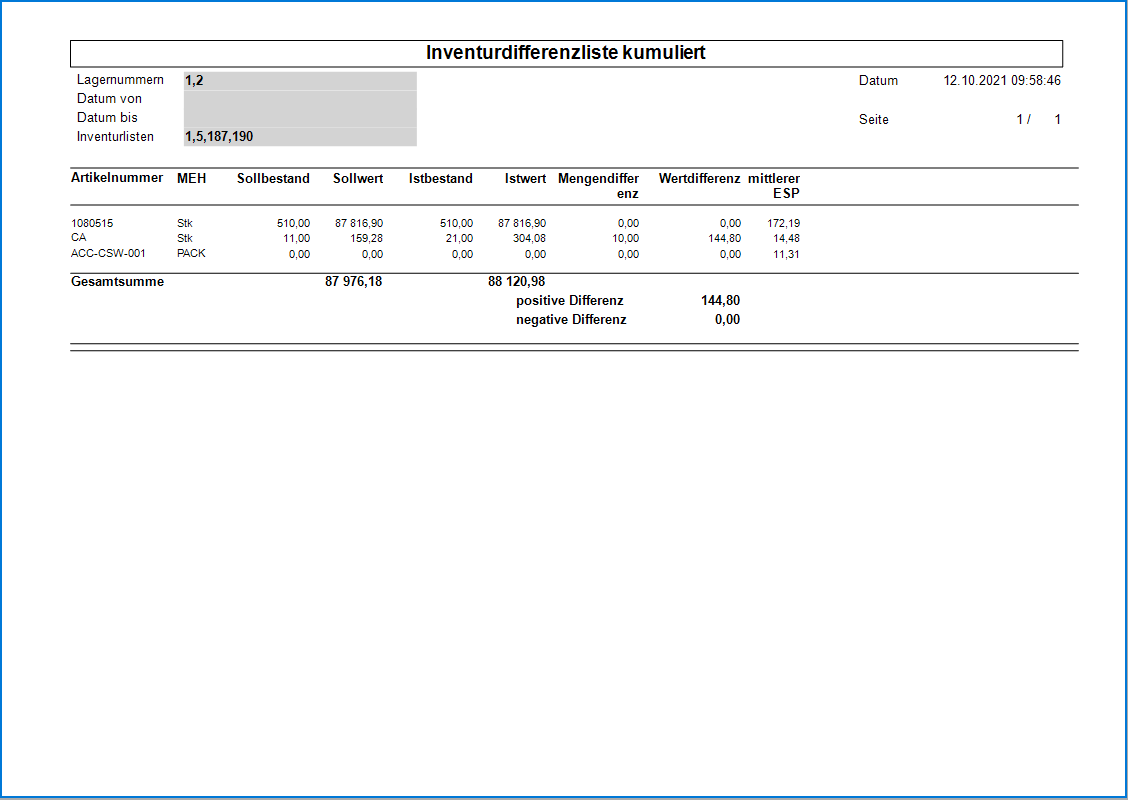This screenshot has height=800, width=1128.
Task: Click the empty Datum bis field
Action: click(x=300, y=118)
